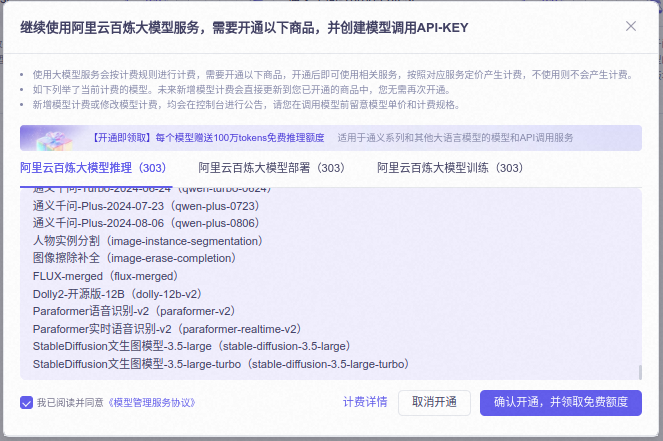Image resolution: width=663 pixels, height=441 pixels.
Task: Open the 模型管理服务协议 link
Action: click(x=151, y=403)
